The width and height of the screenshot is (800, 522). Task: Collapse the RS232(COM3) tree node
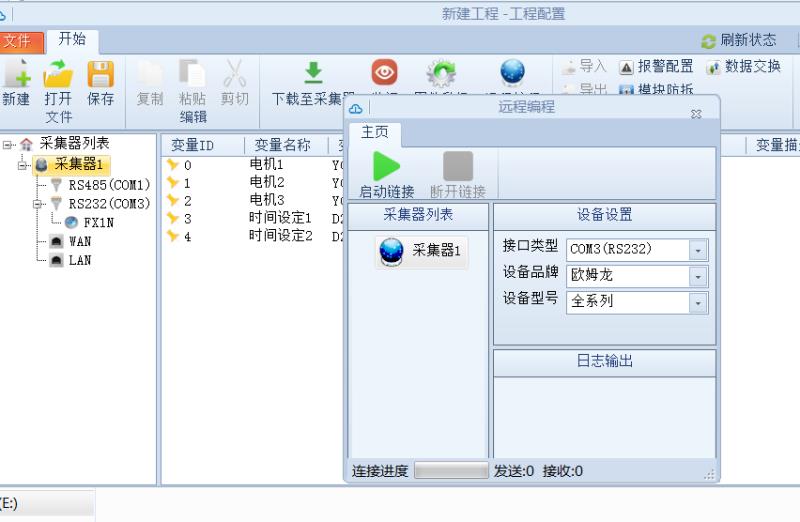(39, 204)
